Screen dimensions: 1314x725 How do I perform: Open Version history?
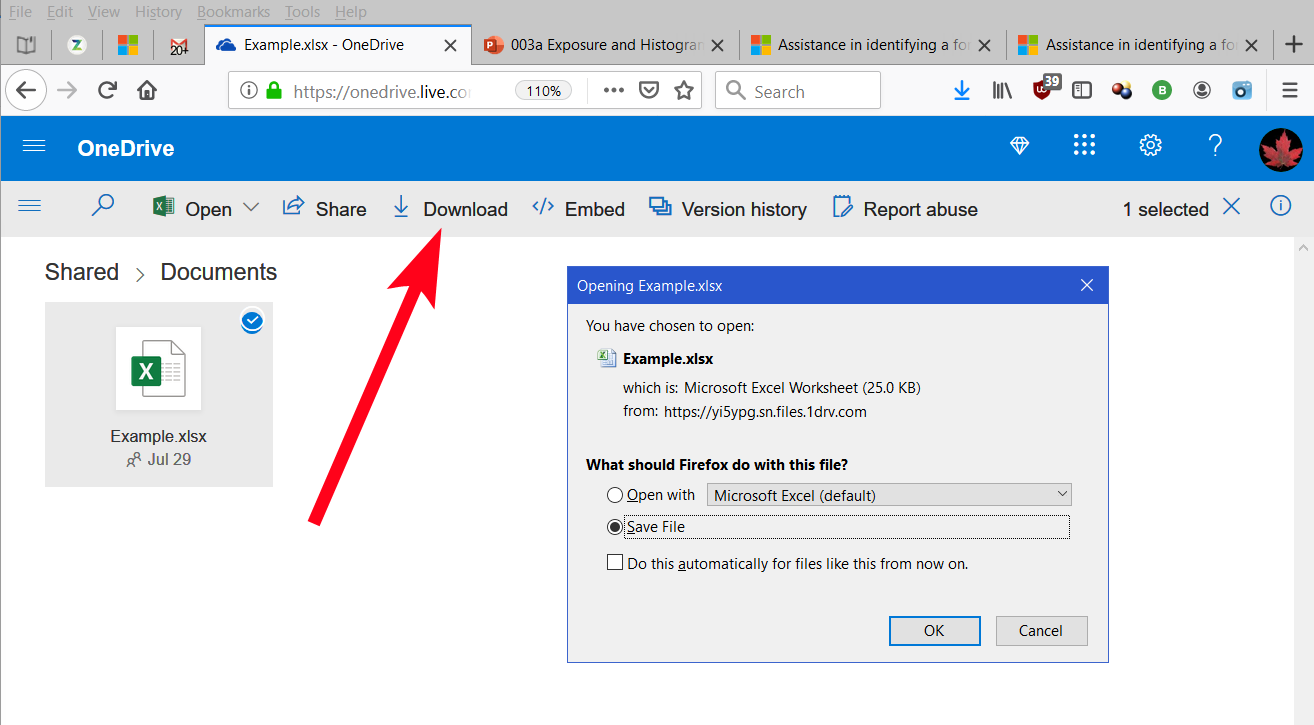[x=728, y=208]
